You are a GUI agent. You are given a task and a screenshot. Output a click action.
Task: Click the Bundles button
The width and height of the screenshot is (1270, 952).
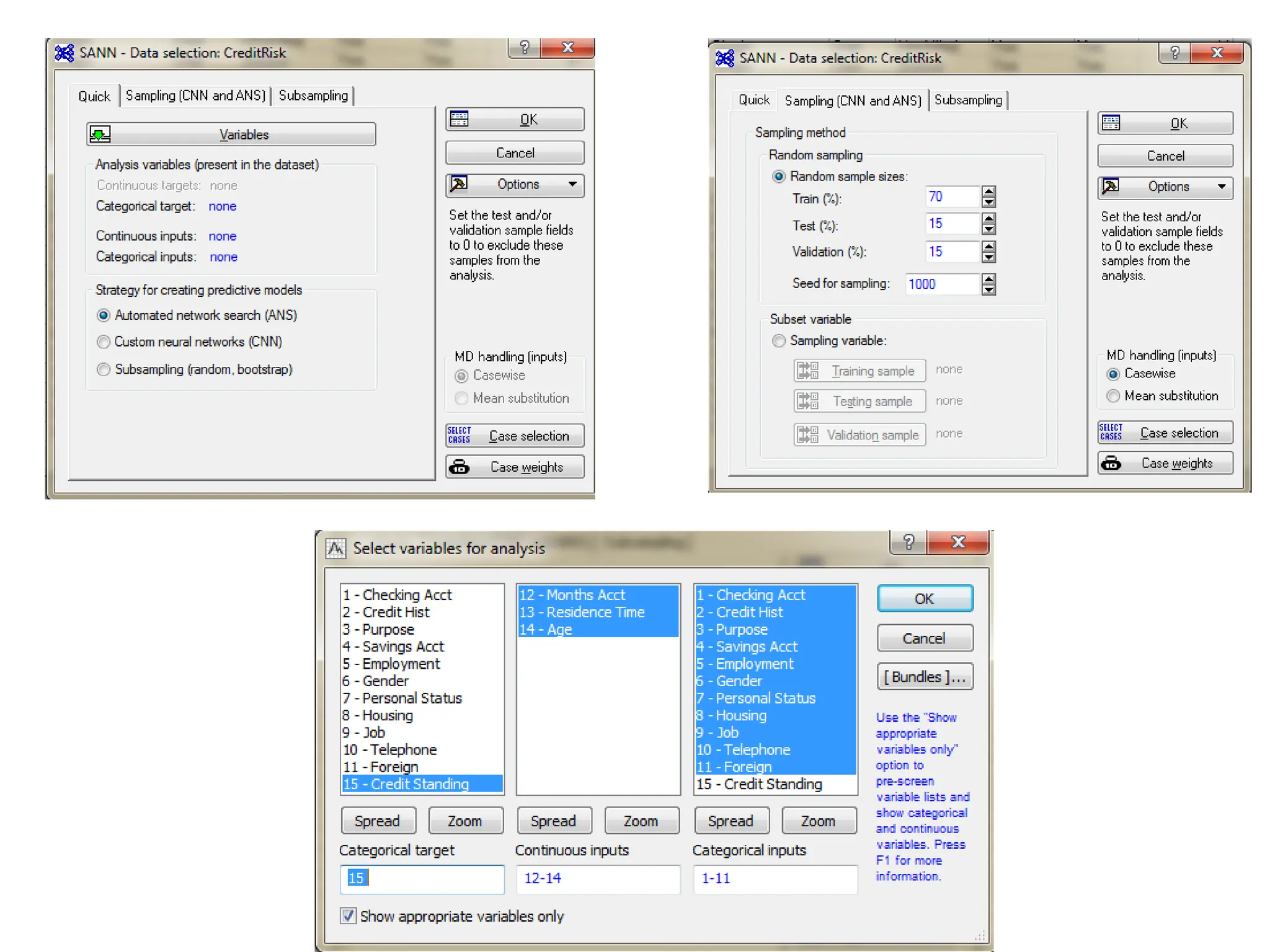[x=924, y=677]
